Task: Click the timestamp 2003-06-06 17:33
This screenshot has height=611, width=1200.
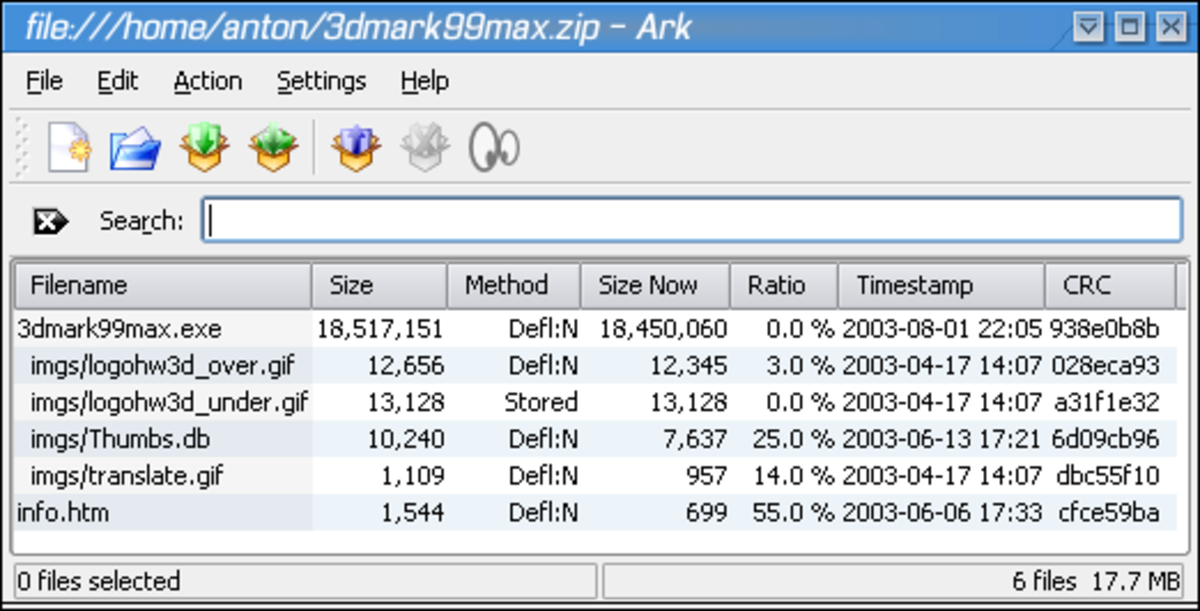Action: click(942, 513)
